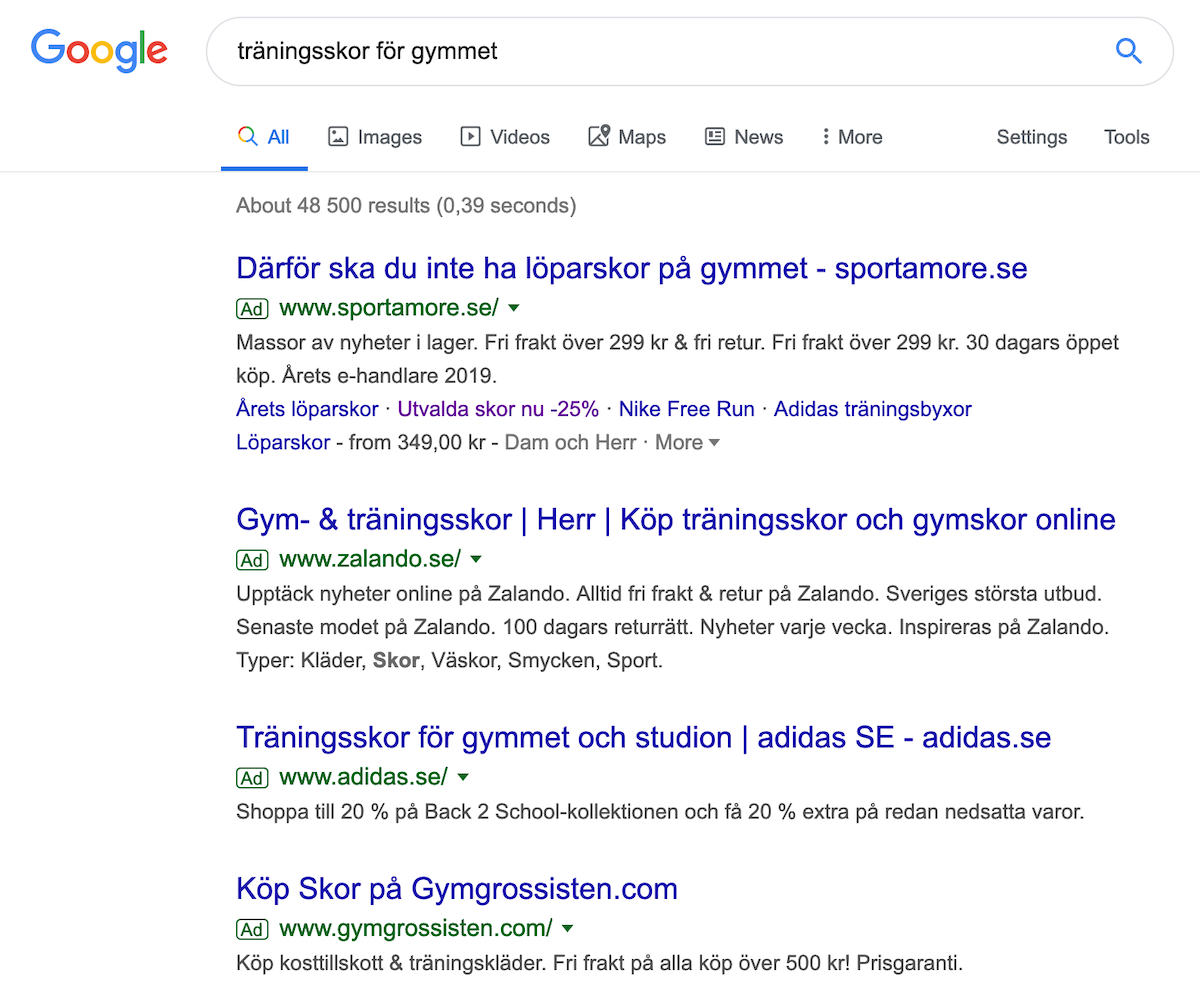Open the Zalando träningsskor ad headline
Image resolution: width=1200 pixels, height=1008 pixels.
[675, 519]
